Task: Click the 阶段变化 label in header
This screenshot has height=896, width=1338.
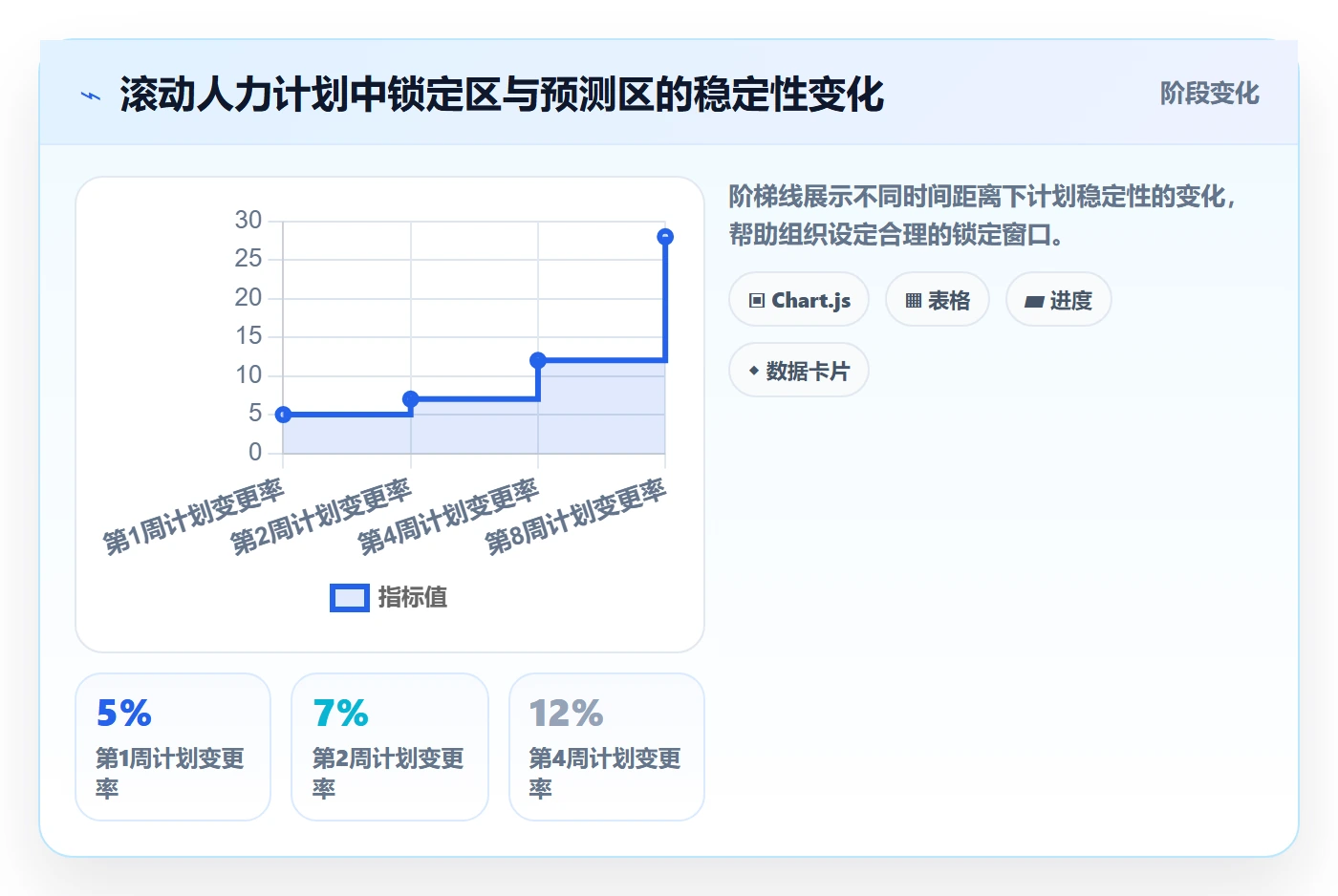Action: [x=1209, y=94]
